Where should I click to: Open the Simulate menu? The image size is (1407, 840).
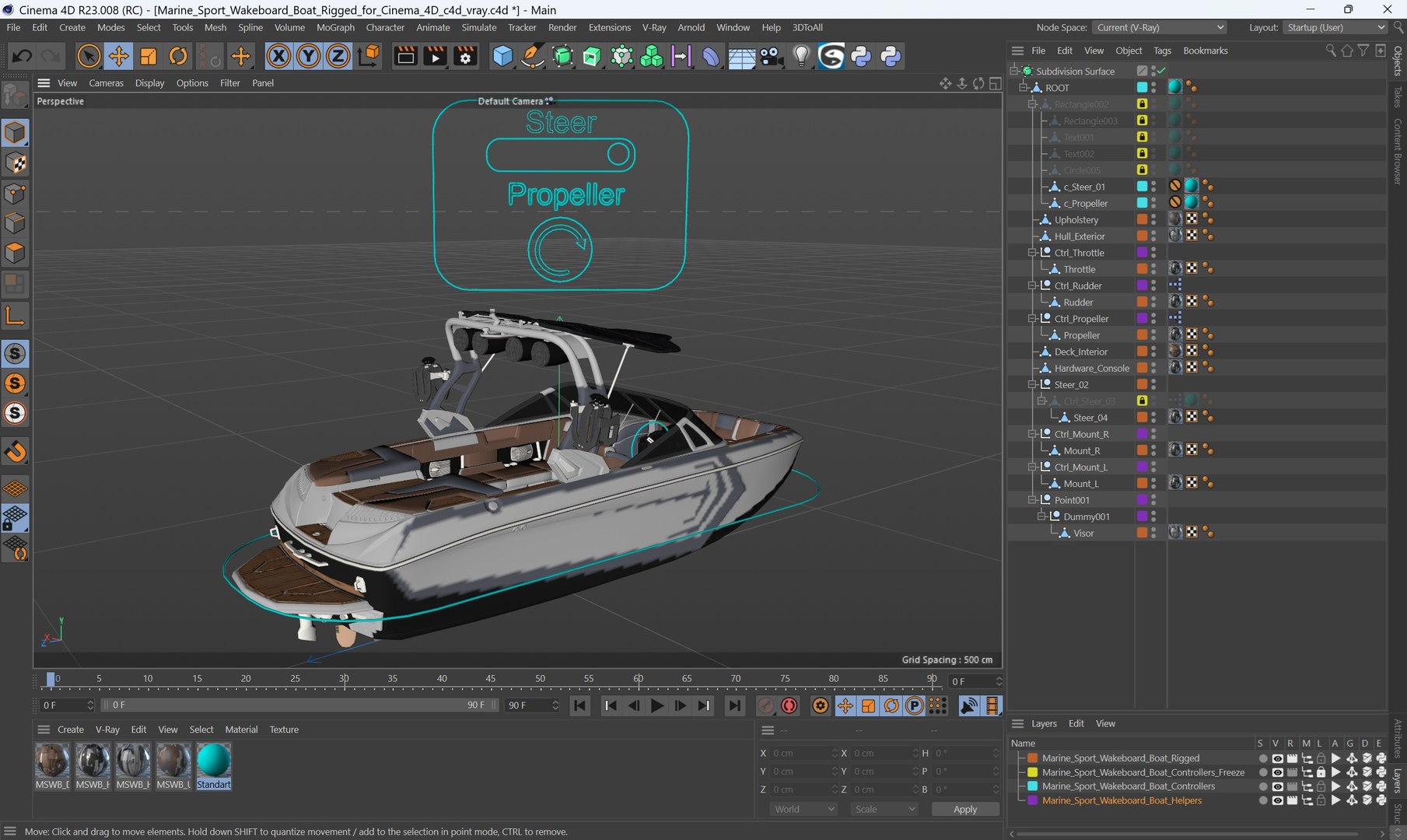[x=478, y=27]
